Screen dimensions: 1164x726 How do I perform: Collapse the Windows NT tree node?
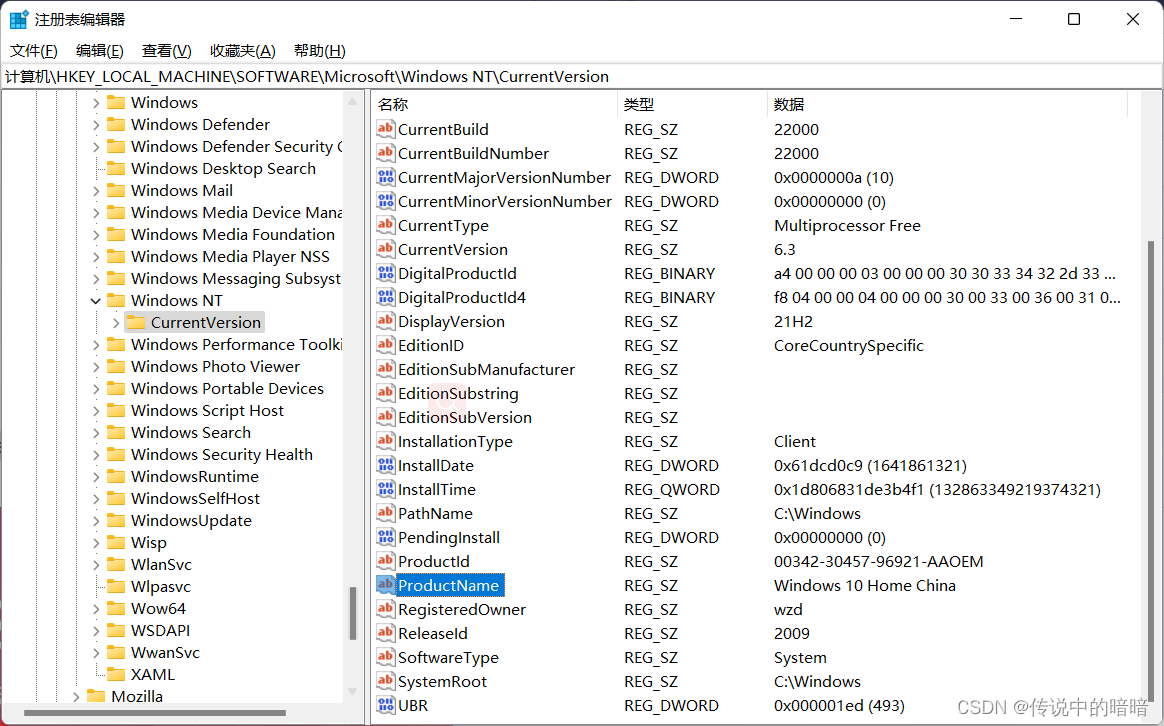[96, 301]
